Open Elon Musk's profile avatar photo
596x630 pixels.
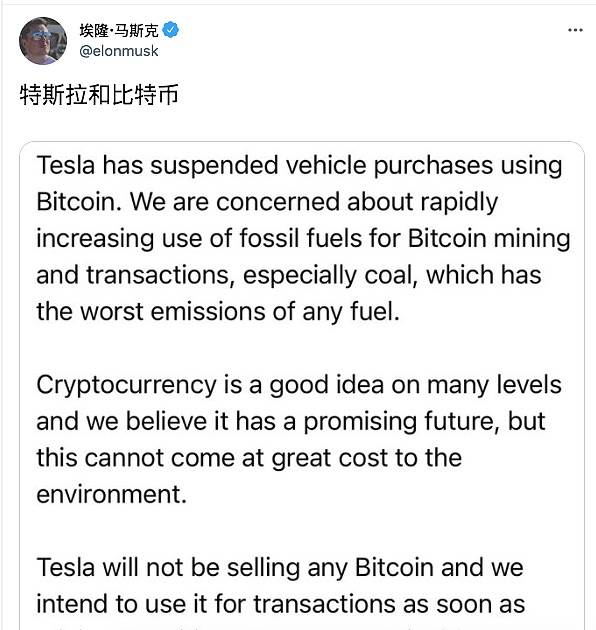tap(43, 41)
